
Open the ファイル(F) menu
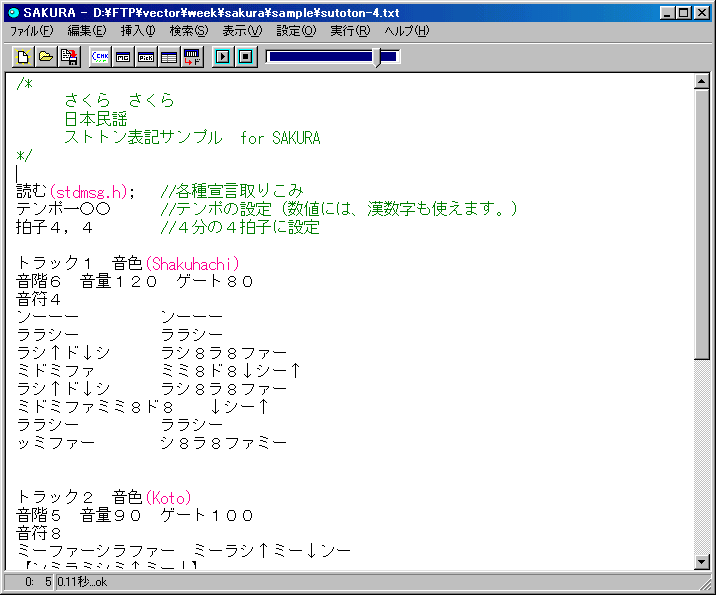tap(32, 31)
